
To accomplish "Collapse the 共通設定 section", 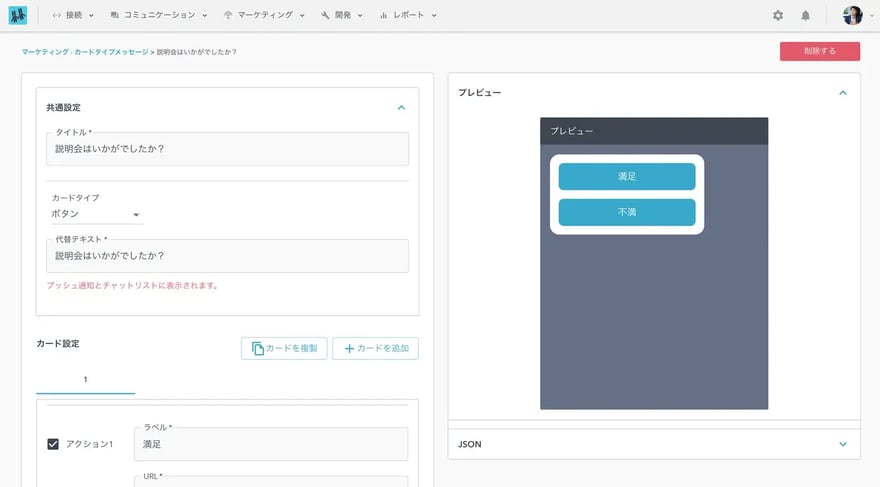I will [401, 106].
